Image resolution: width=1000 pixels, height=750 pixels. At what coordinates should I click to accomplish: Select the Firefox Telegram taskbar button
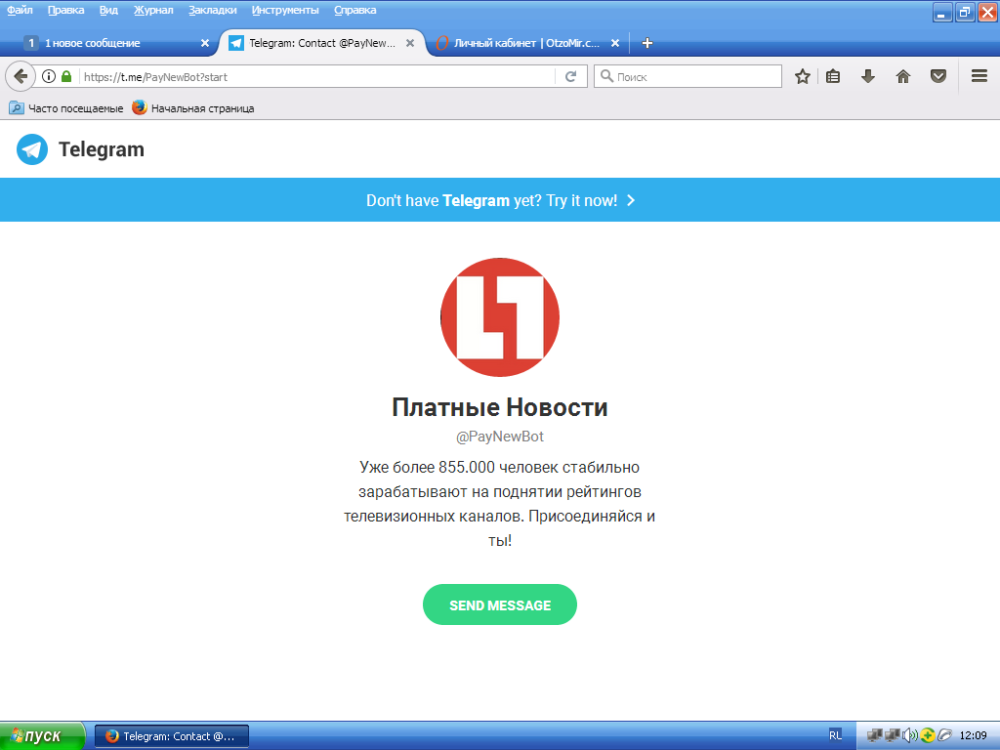pos(172,736)
